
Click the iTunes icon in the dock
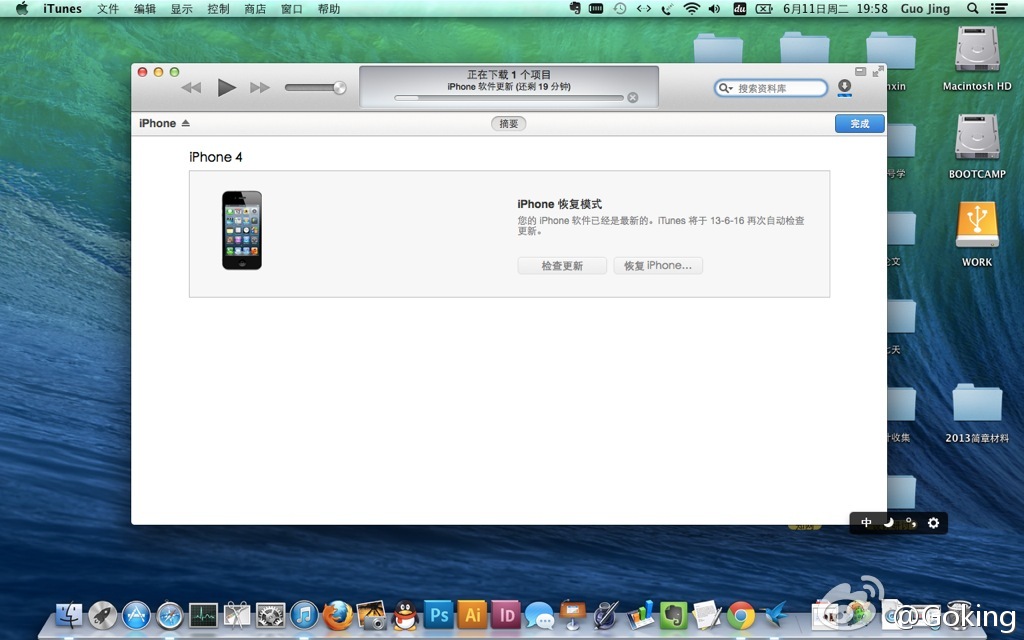pos(304,615)
